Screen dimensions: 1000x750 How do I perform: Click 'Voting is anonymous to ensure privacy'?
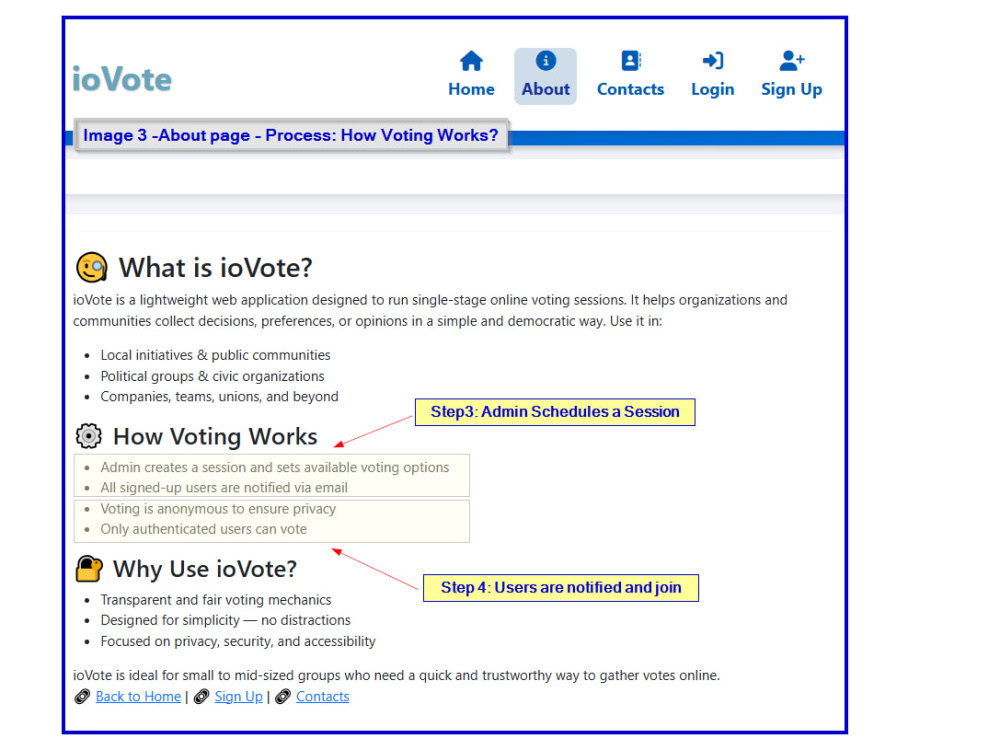click(x=218, y=509)
